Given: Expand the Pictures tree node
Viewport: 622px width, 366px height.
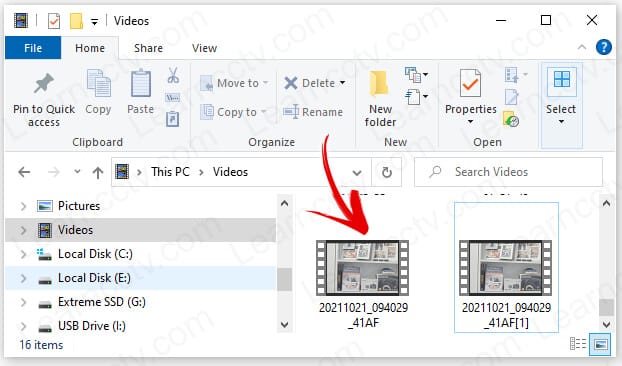Looking at the screenshot, I should click(x=23, y=206).
